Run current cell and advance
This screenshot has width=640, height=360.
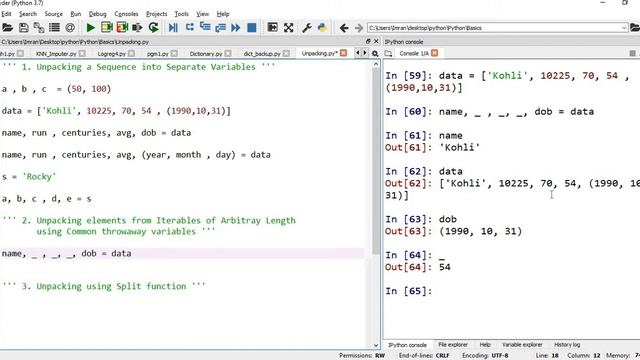click(122, 28)
